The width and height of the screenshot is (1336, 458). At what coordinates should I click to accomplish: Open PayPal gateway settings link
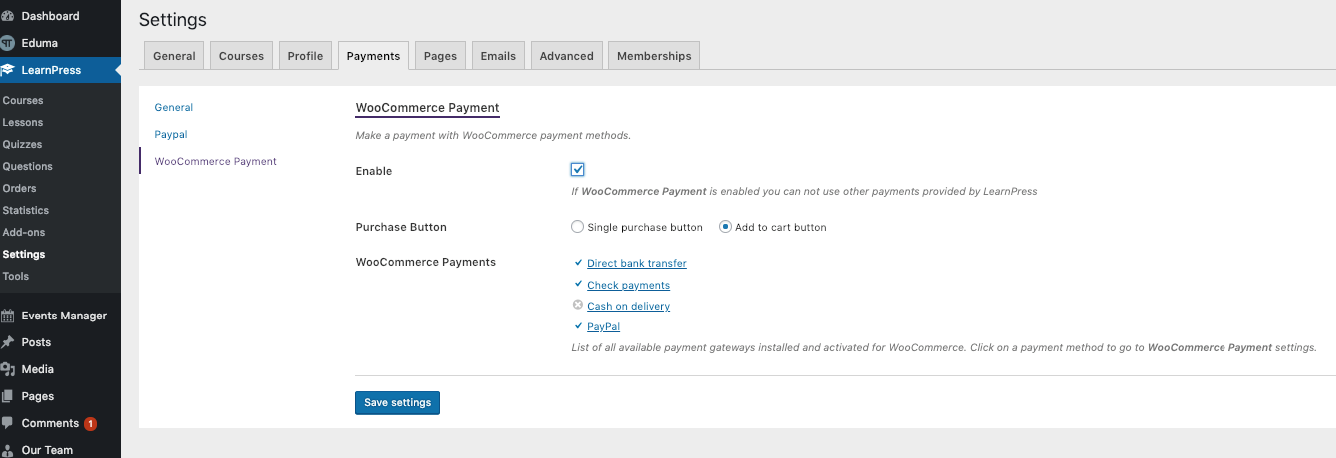click(x=603, y=327)
